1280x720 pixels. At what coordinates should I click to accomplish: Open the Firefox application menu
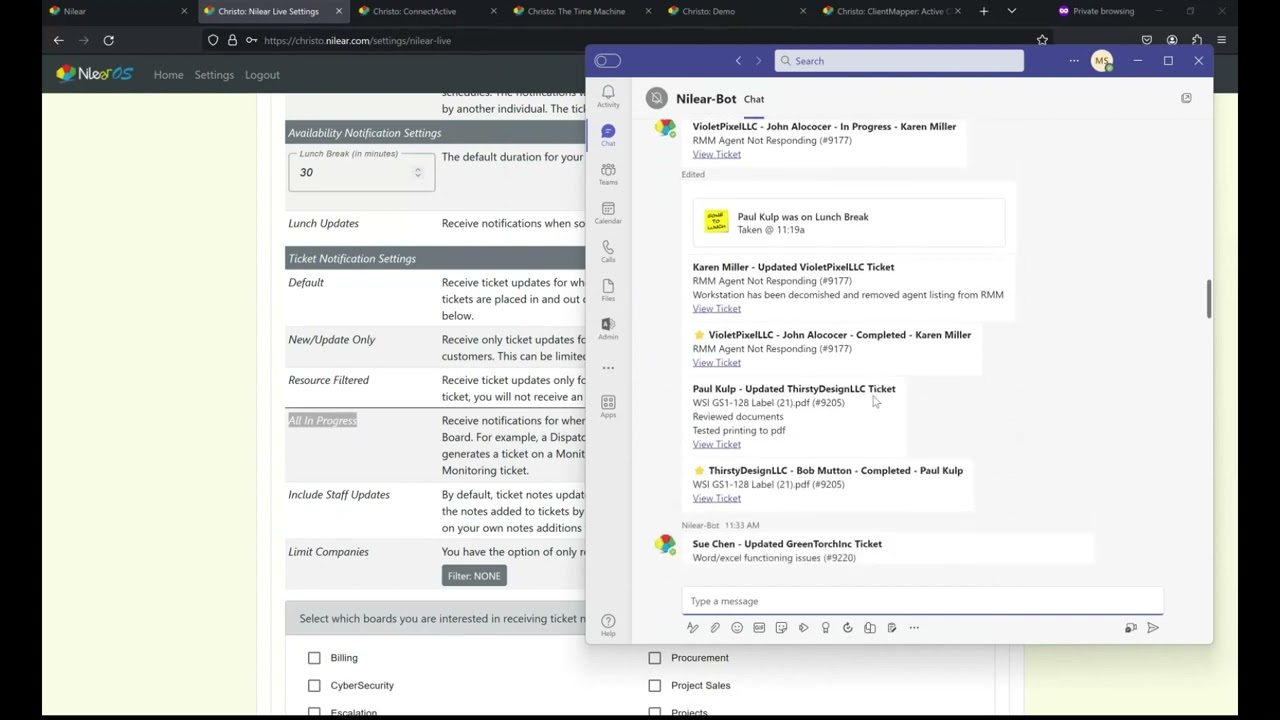pos(1221,40)
